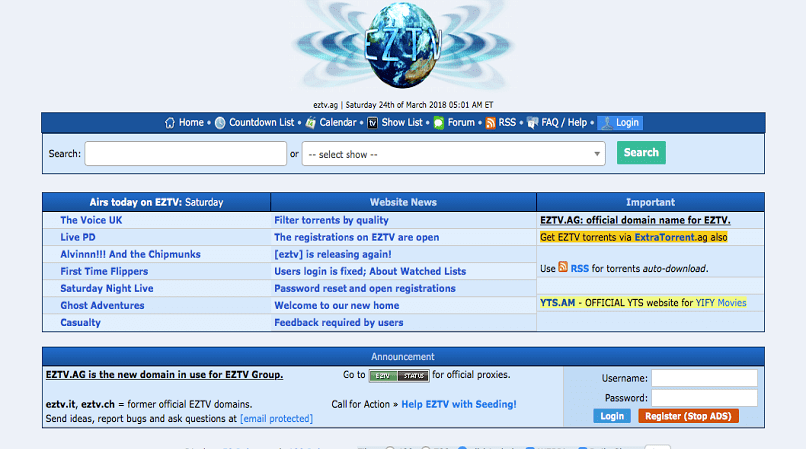Open the Show List menu item
The image size is (806, 449).
tap(402, 122)
